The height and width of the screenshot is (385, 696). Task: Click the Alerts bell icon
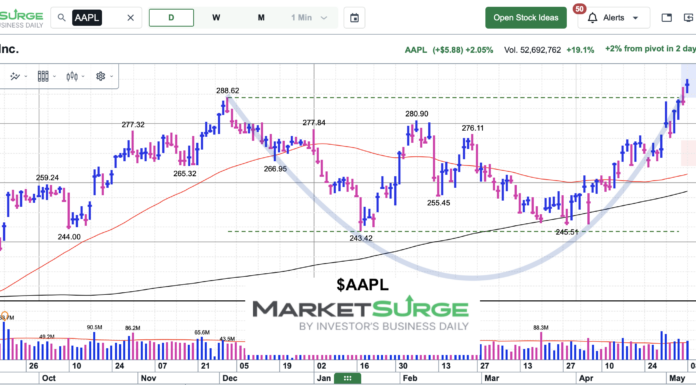point(592,18)
